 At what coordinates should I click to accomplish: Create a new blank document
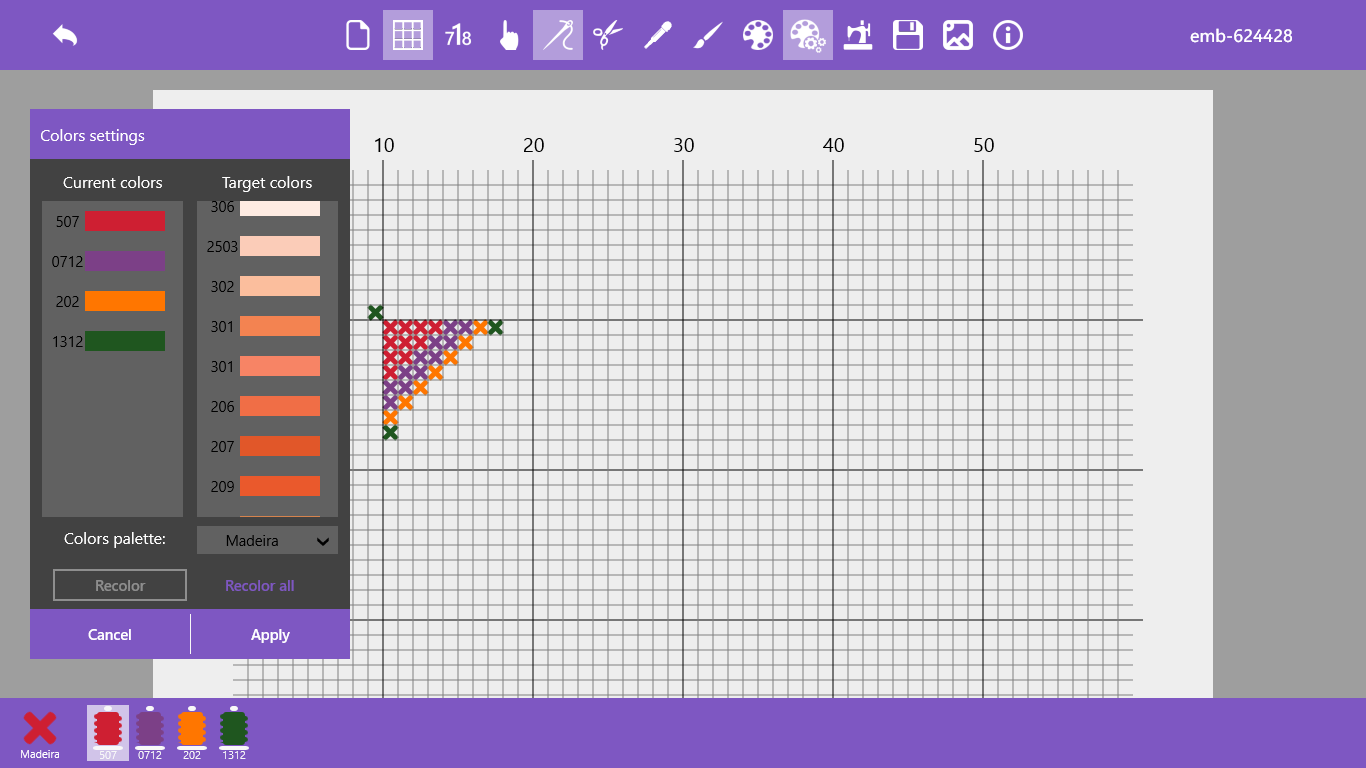(357, 36)
